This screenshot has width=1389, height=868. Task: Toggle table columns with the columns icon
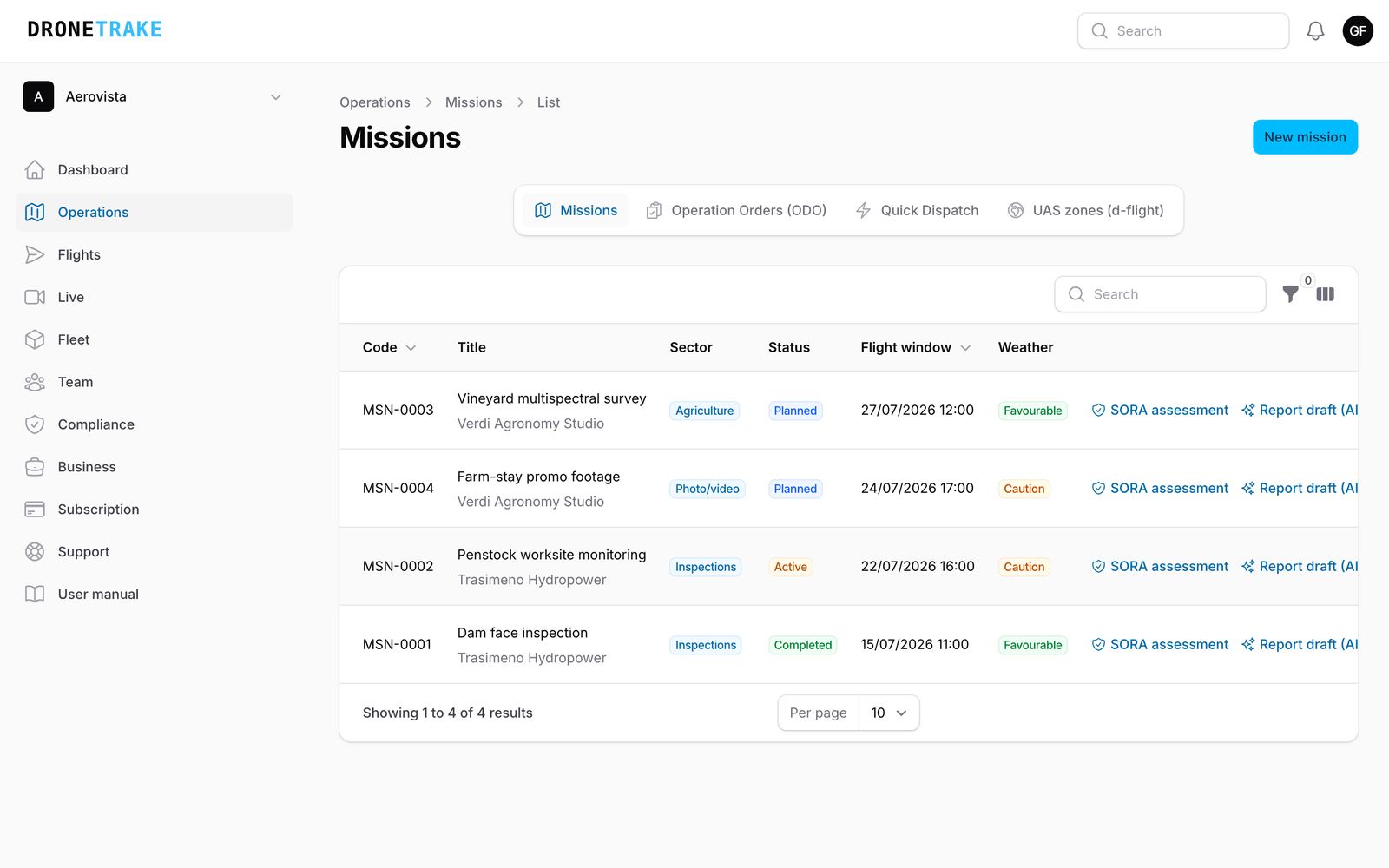coord(1325,294)
